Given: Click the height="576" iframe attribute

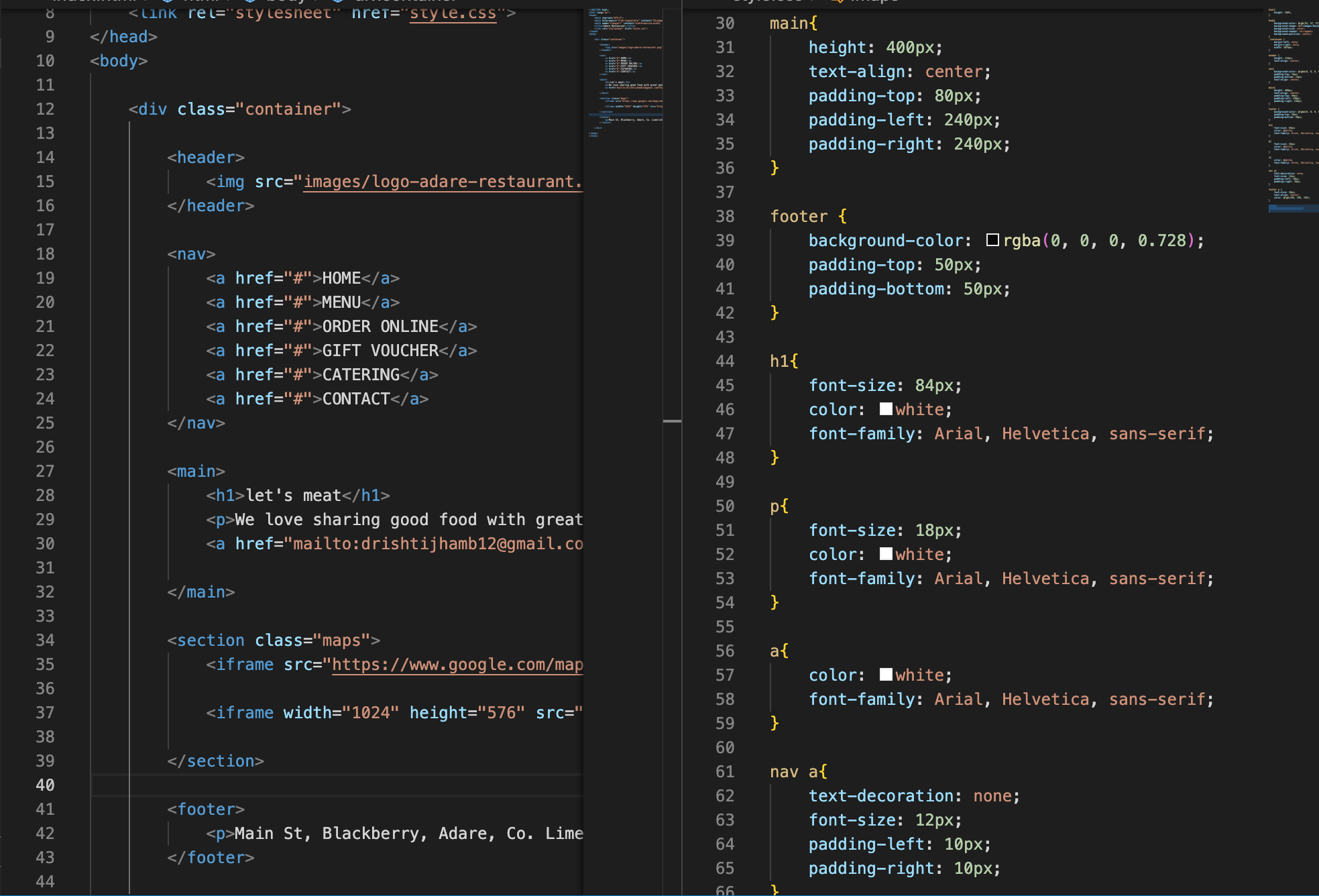Looking at the screenshot, I should coord(467,713).
